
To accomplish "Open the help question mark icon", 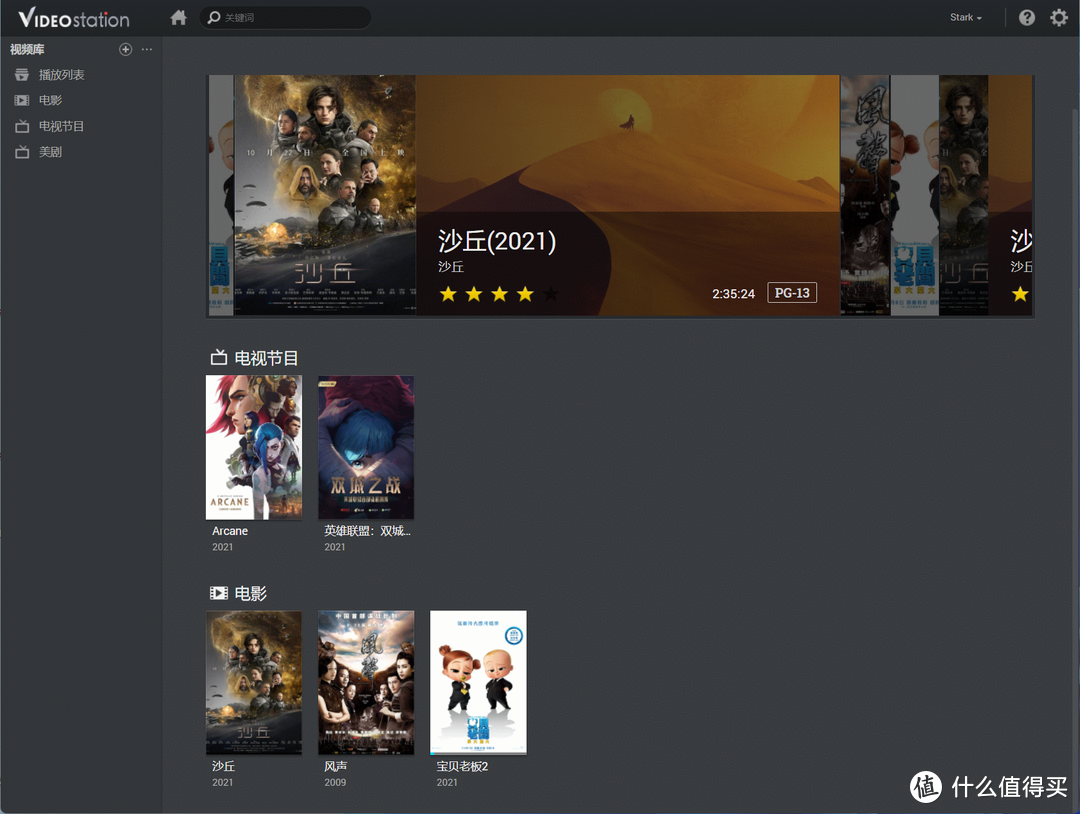I will [x=1027, y=17].
